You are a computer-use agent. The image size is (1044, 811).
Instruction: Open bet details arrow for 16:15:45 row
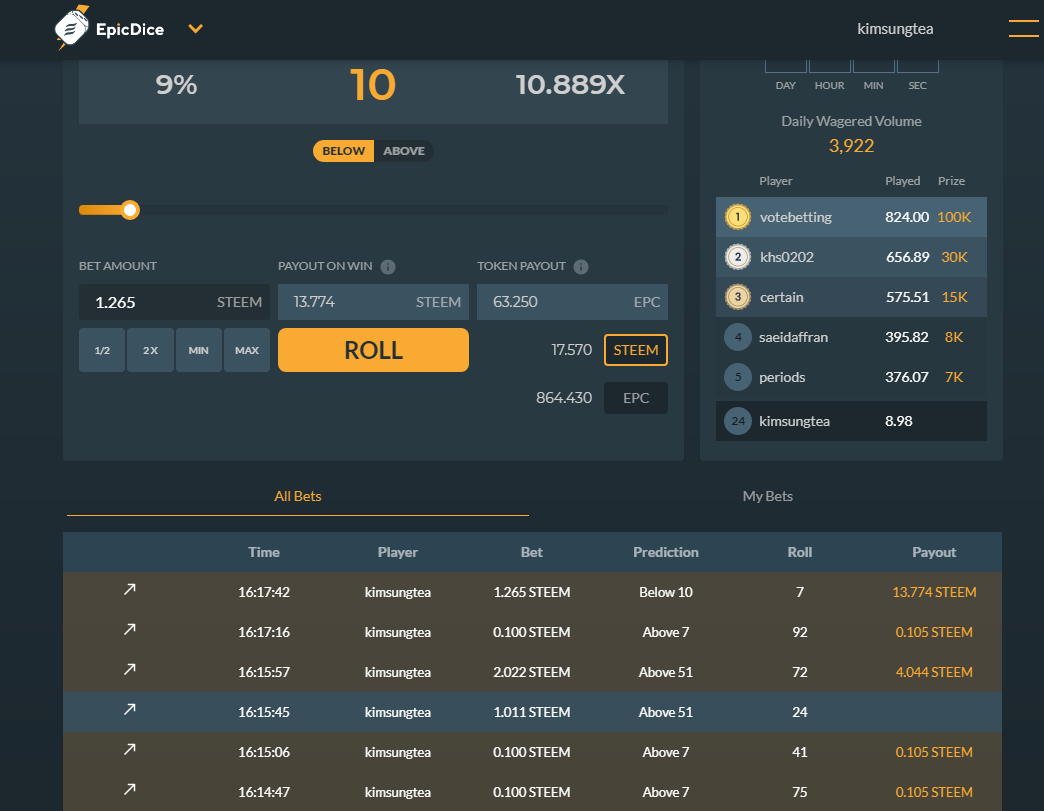tap(130, 709)
